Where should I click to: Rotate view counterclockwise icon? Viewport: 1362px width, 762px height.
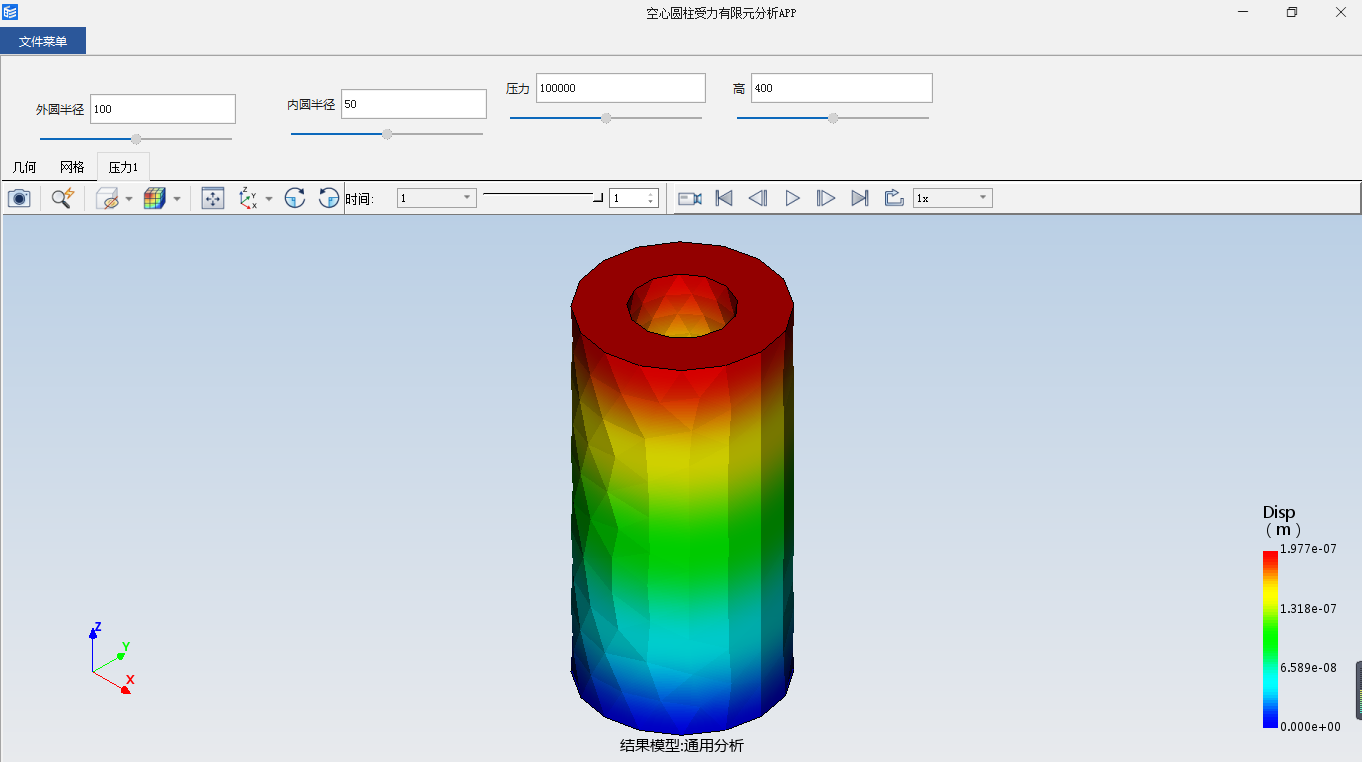[329, 198]
